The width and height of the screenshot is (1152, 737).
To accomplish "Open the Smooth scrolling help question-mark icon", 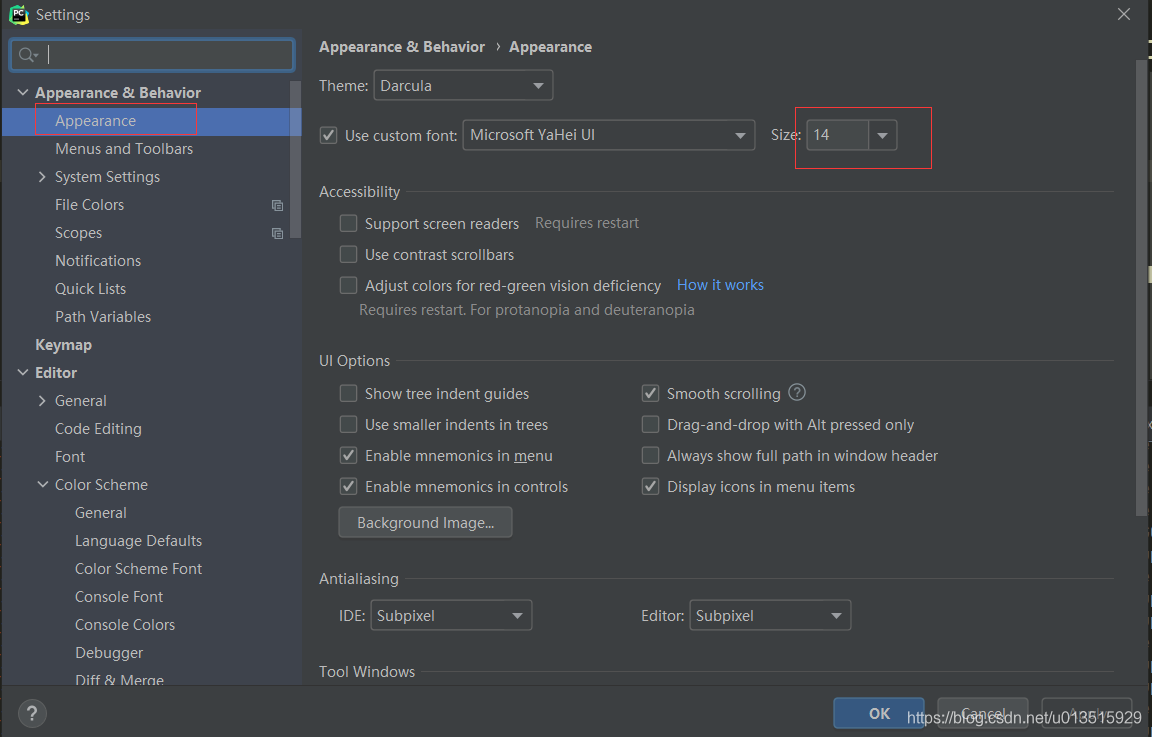I will [x=797, y=392].
